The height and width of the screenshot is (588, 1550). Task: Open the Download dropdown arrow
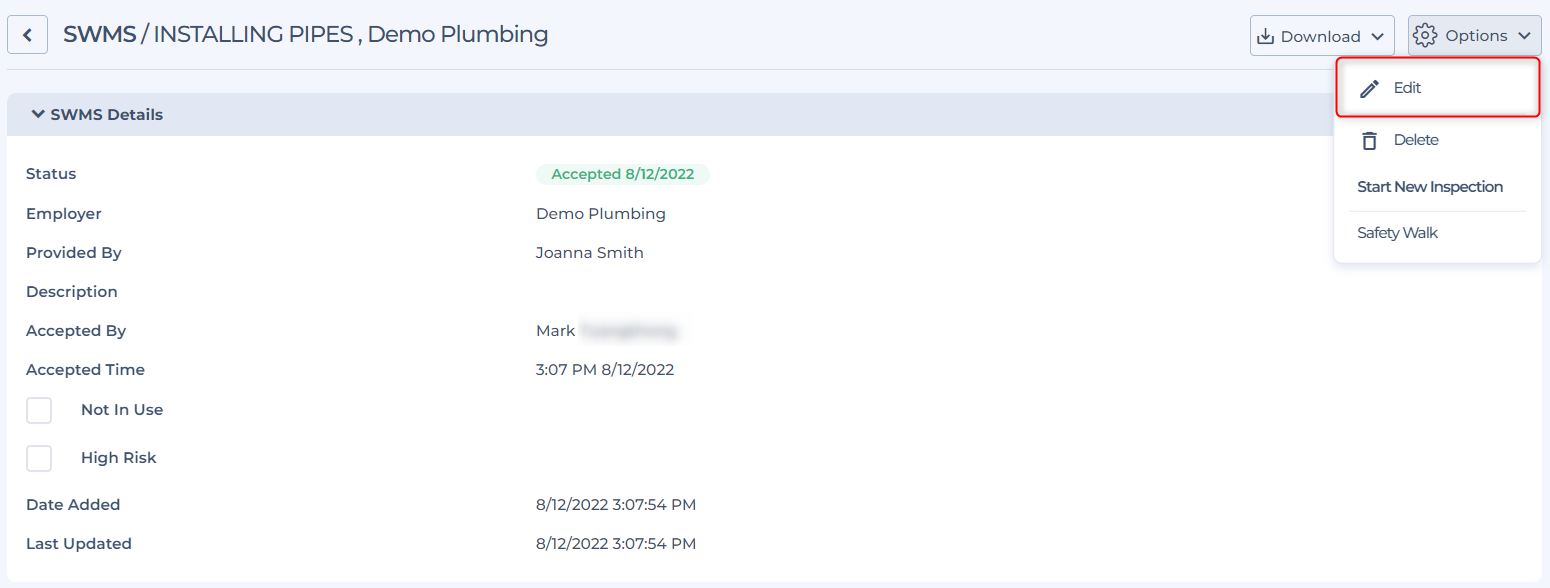coord(1377,37)
